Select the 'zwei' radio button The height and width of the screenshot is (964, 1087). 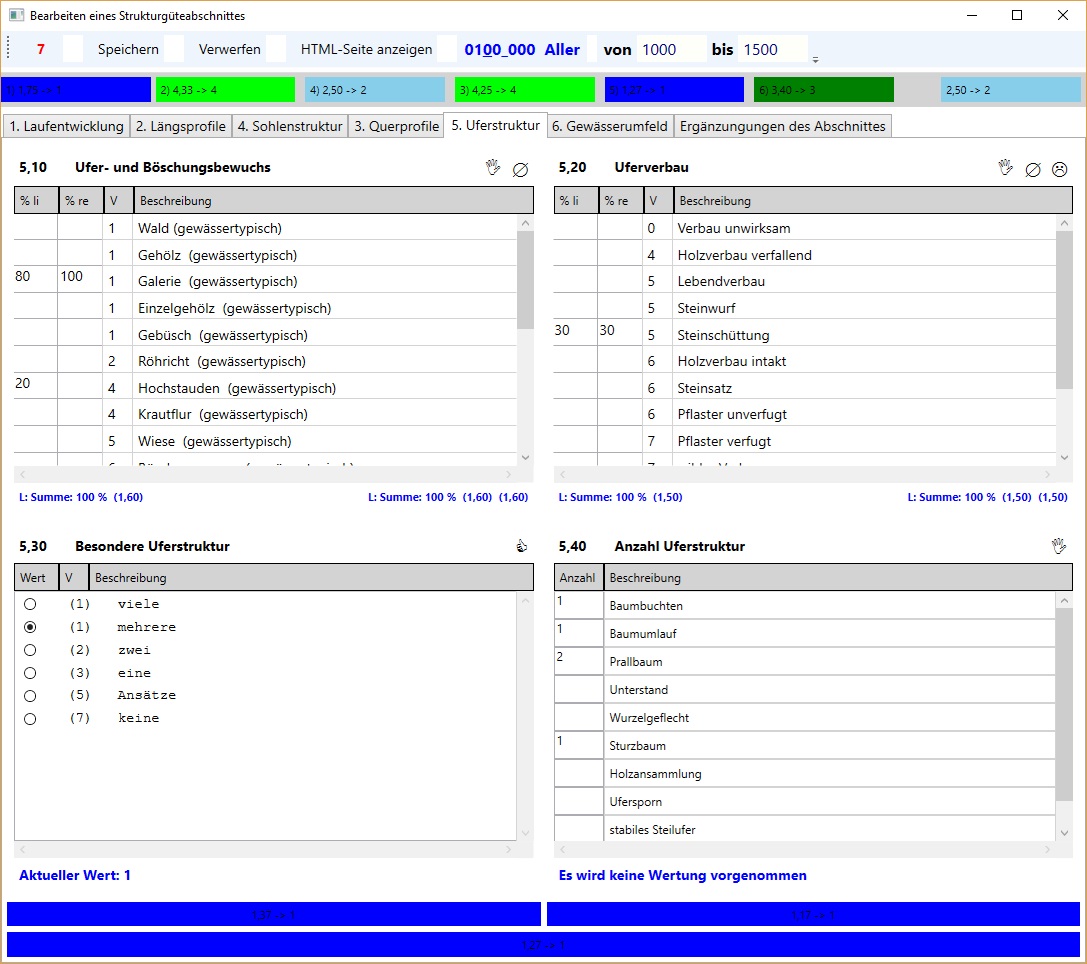tap(30, 650)
